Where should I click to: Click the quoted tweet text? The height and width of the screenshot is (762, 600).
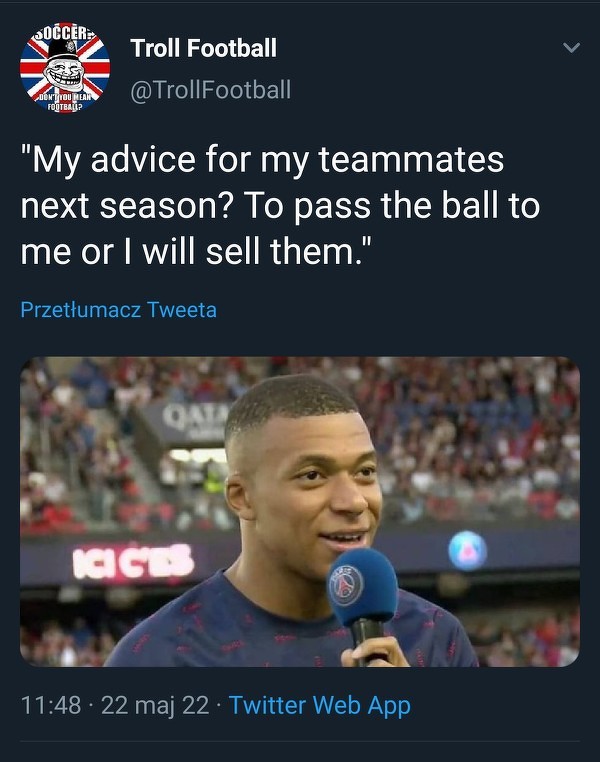(280, 206)
